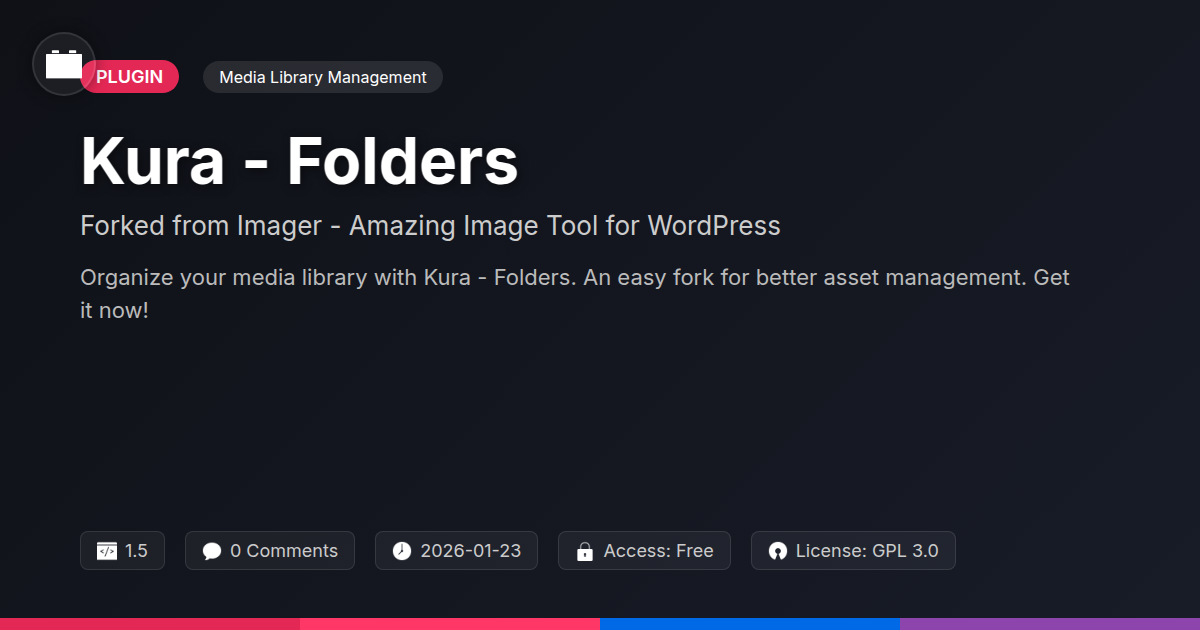Click the 2026-01-23 date text
Screen dimensions: 1200x630
click(x=471, y=551)
